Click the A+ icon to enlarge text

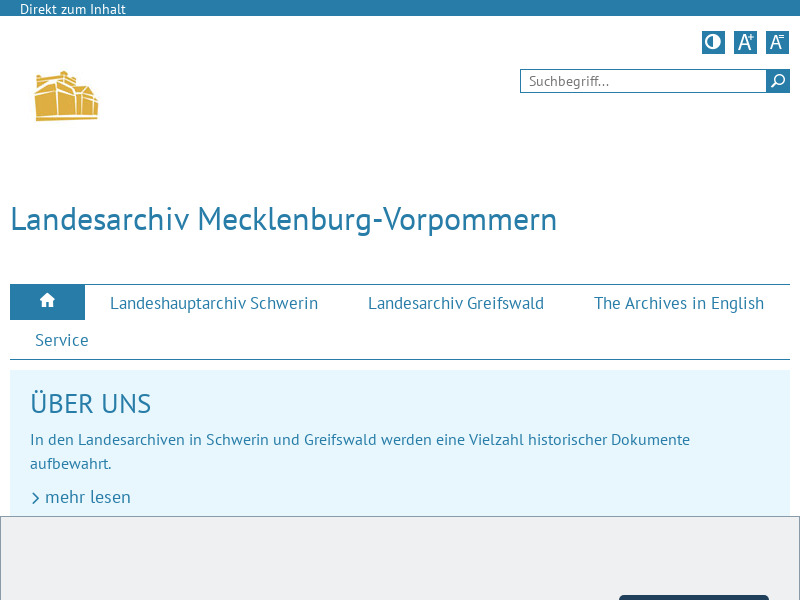tap(745, 42)
